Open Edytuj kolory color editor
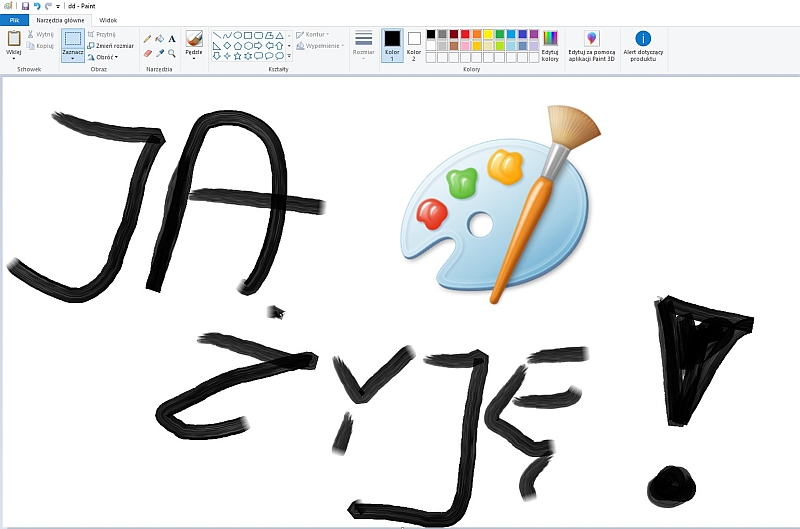The image size is (800, 529). tap(550, 46)
